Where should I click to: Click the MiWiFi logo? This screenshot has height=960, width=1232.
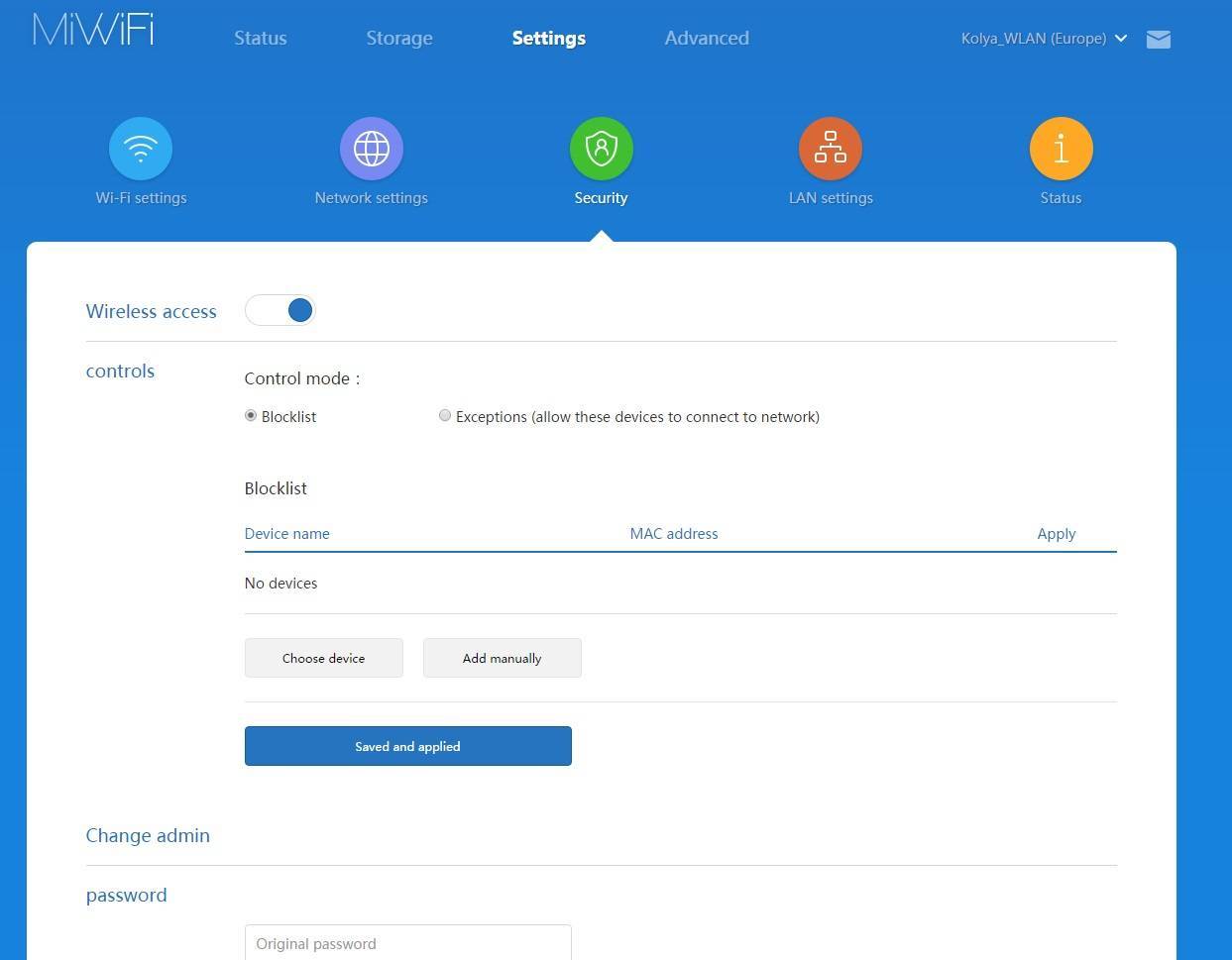tap(93, 30)
